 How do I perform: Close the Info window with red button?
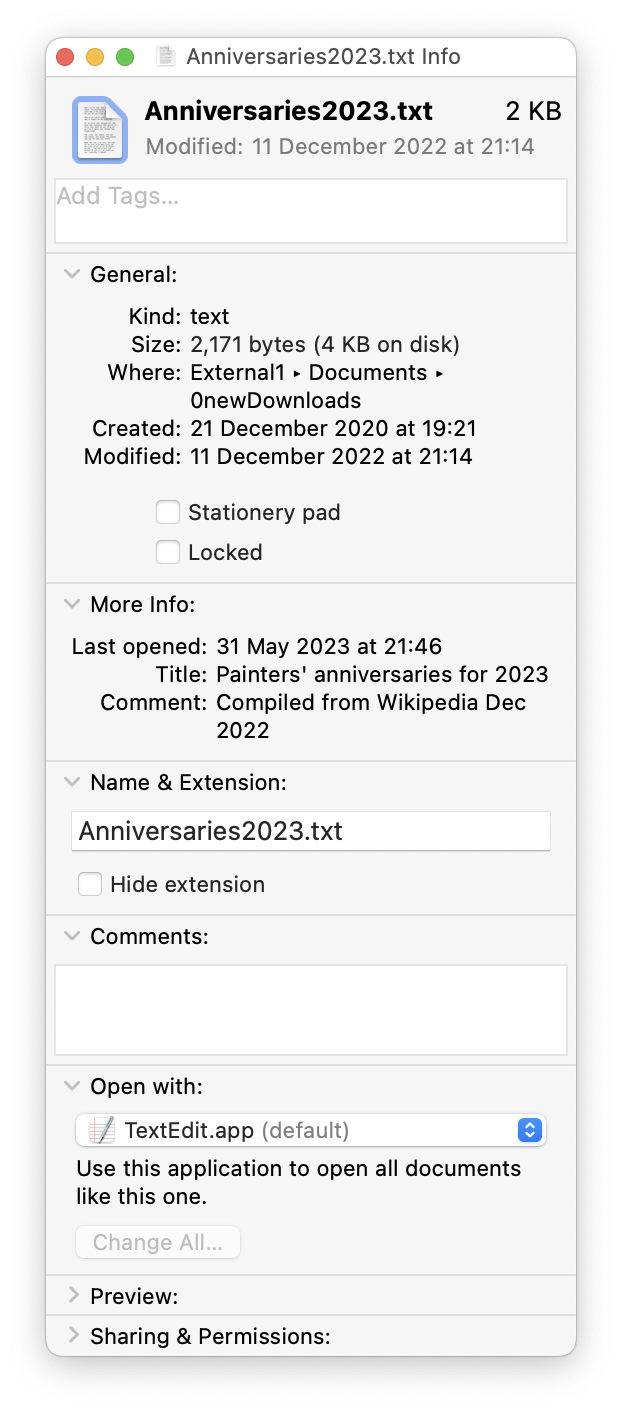(65, 57)
